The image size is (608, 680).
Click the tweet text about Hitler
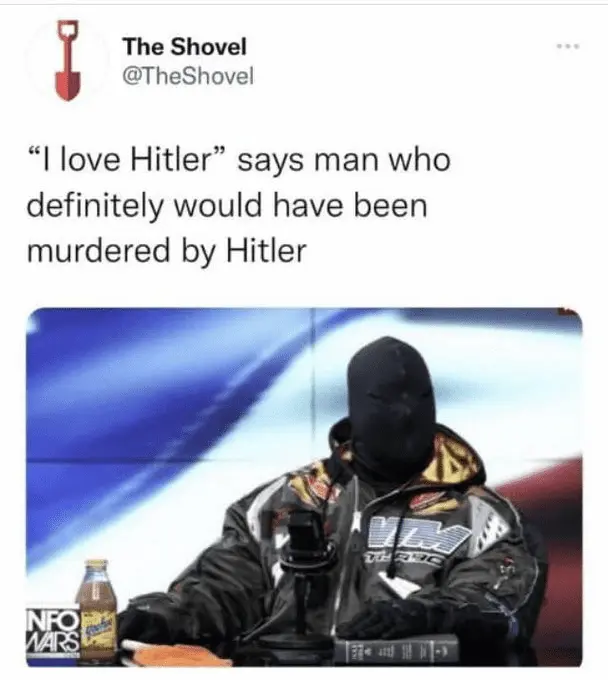click(x=239, y=205)
